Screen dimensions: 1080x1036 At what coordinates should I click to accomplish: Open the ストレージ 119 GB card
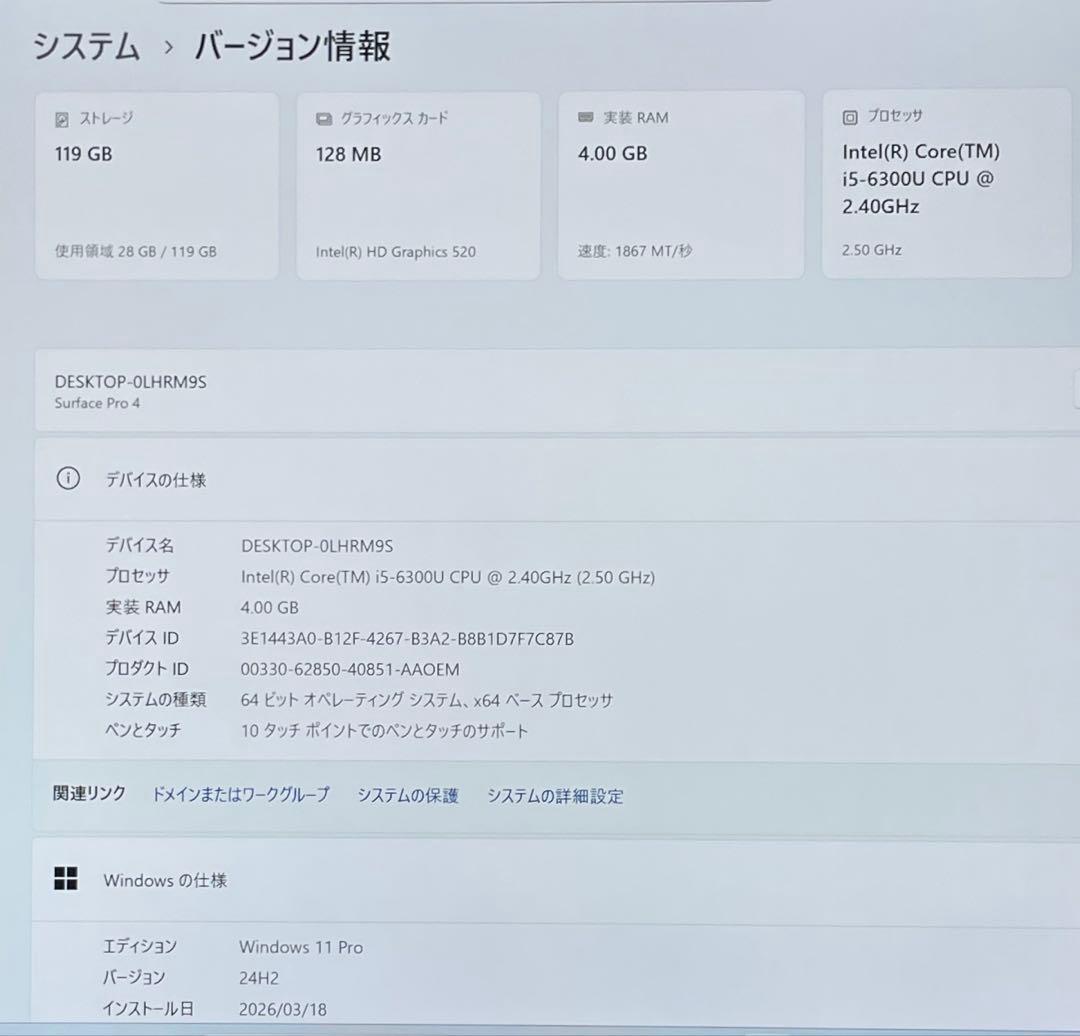point(157,186)
